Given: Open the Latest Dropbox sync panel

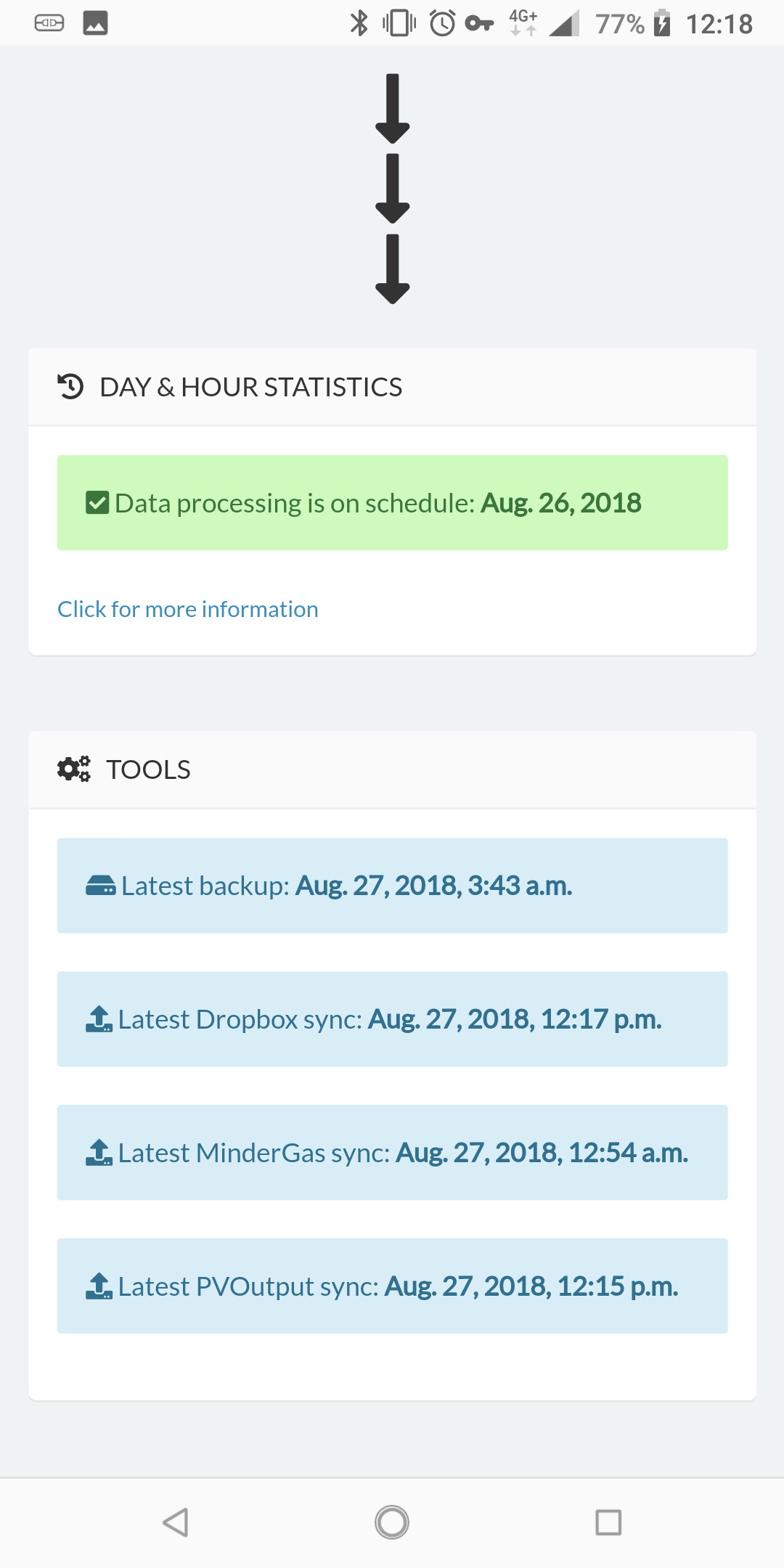Looking at the screenshot, I should 392,1018.
